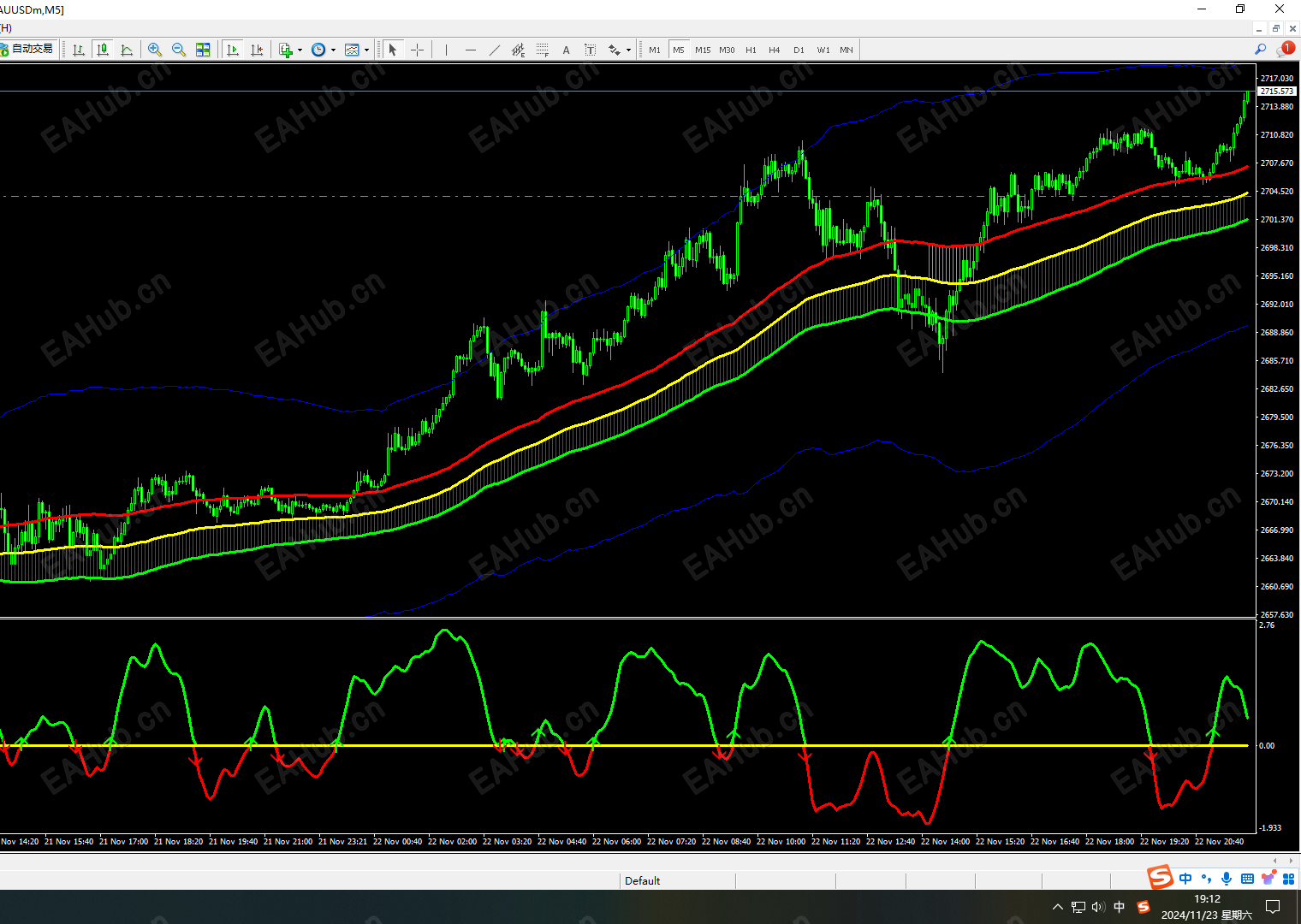Click the 22 Nov 10:00 time axis label
This screenshot has width=1301, height=924.
click(781, 842)
